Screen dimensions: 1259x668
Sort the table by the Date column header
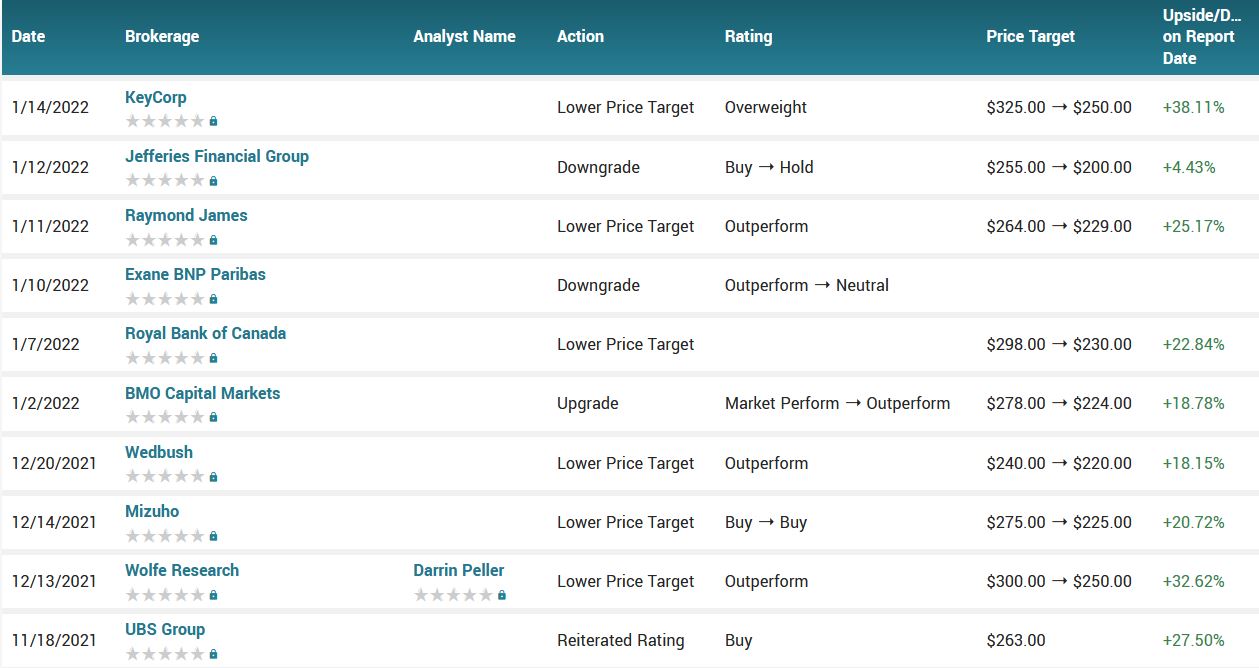28,36
